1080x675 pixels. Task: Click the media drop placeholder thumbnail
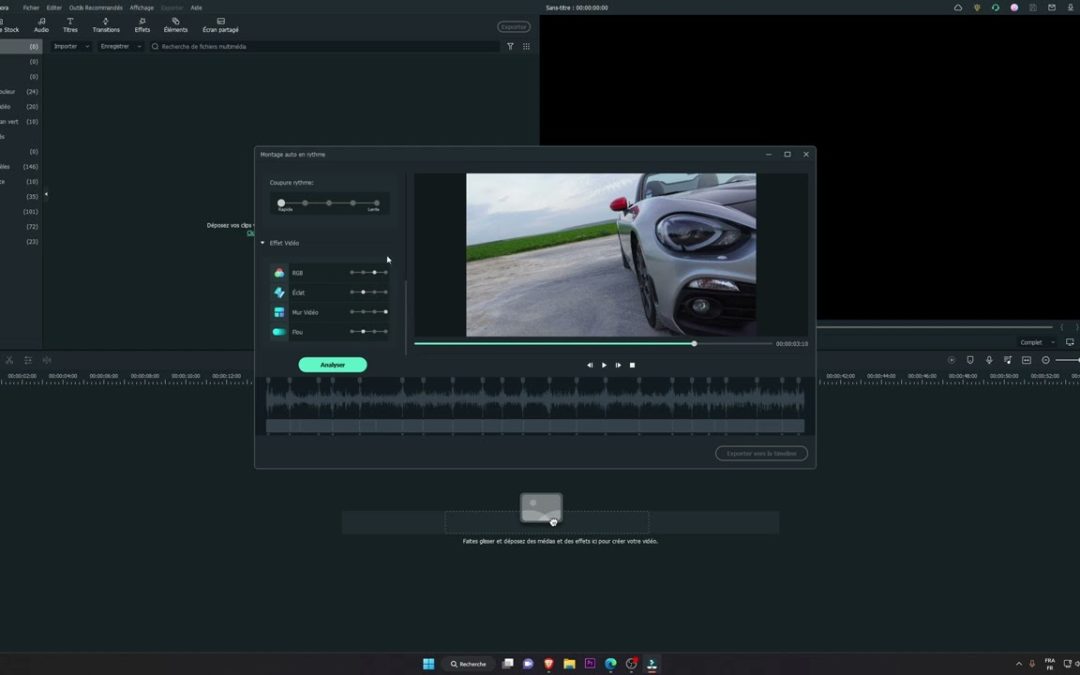[x=541, y=509]
